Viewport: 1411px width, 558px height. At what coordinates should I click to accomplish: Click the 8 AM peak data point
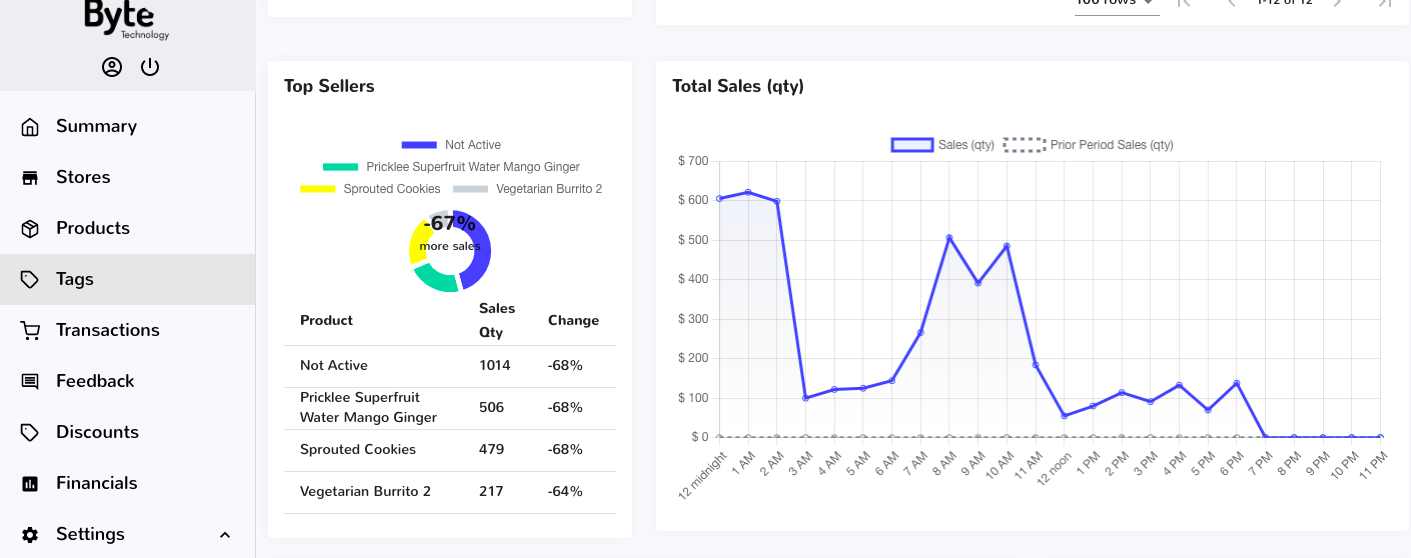tap(949, 238)
